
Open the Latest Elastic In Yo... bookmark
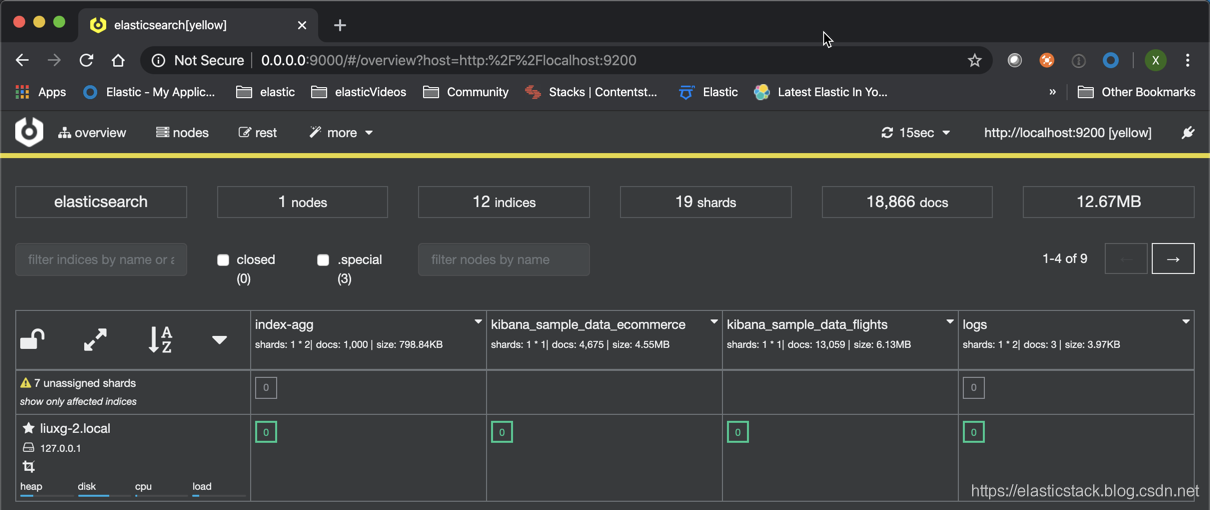[x=821, y=92]
